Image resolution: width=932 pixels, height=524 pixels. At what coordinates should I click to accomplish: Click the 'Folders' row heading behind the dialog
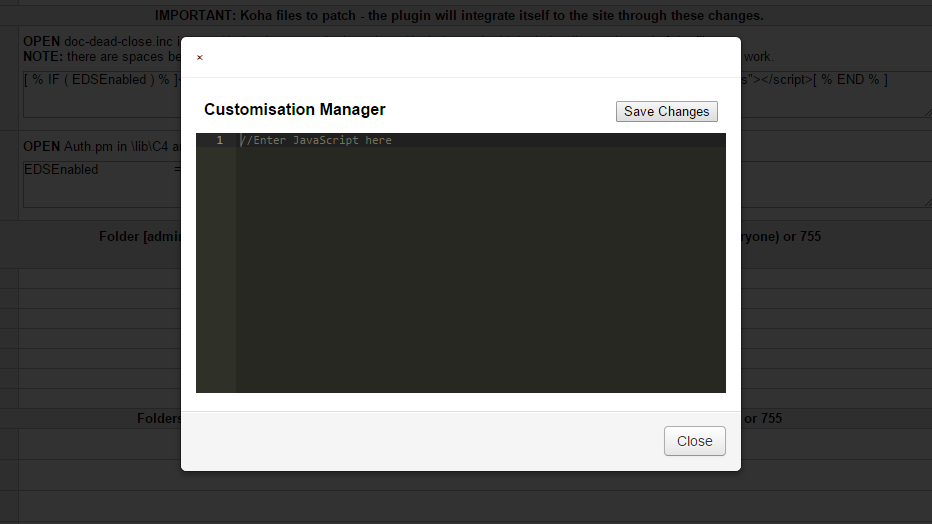pyautogui.click(x=159, y=418)
